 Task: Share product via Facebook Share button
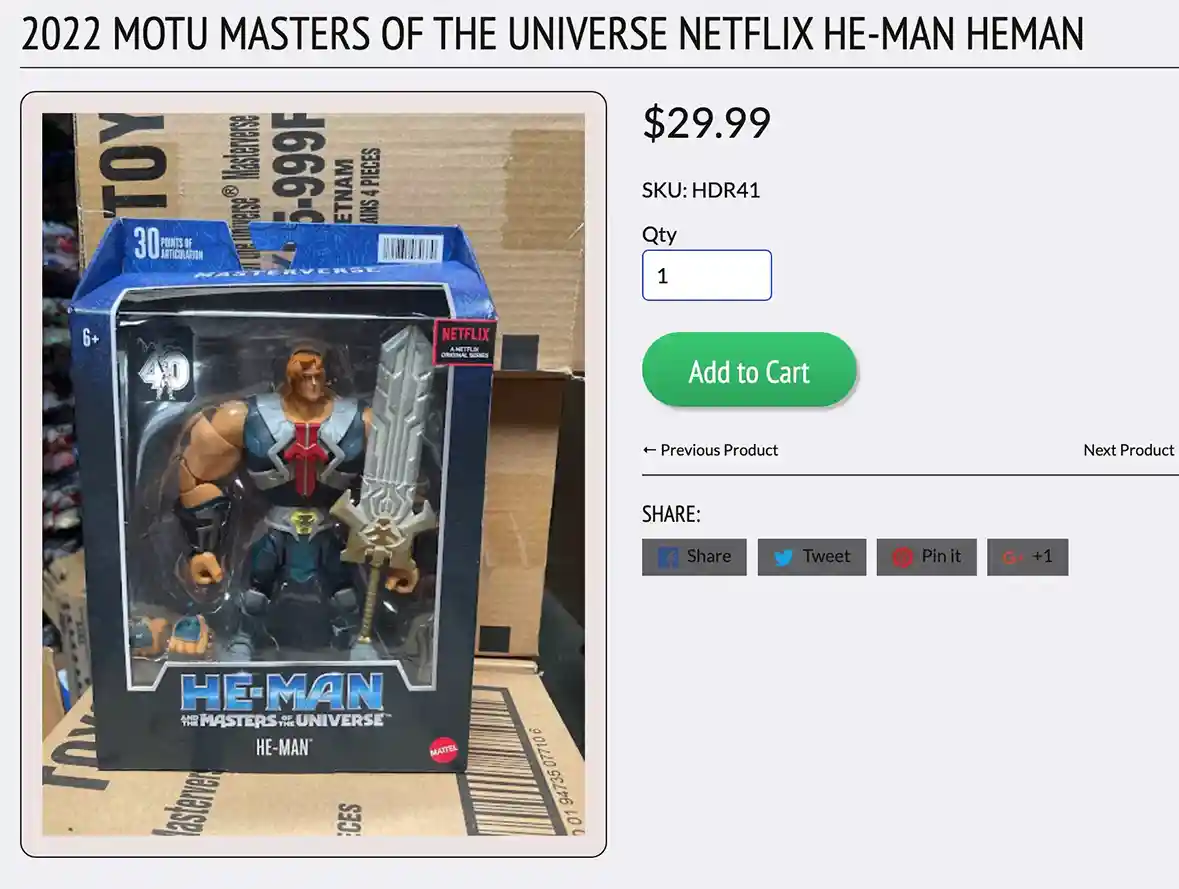694,557
